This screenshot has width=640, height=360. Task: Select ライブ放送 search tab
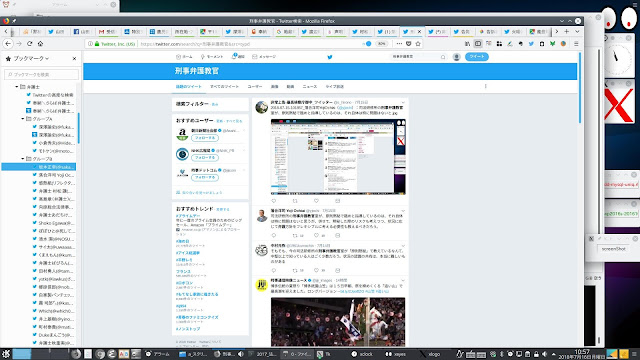pyautogui.click(x=334, y=87)
